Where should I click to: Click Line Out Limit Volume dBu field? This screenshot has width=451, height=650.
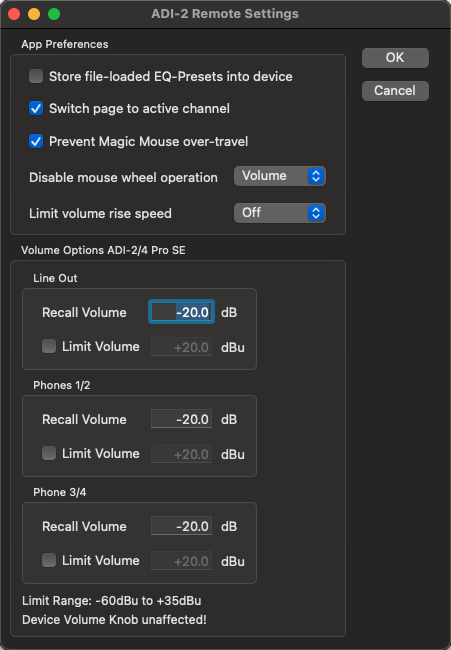(x=182, y=347)
